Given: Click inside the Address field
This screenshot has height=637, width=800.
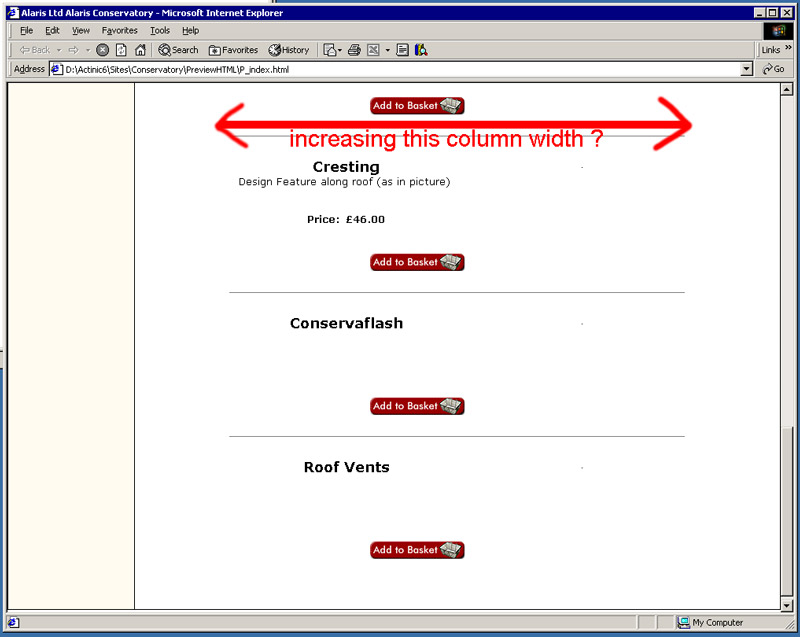Looking at the screenshot, I should 400,69.
